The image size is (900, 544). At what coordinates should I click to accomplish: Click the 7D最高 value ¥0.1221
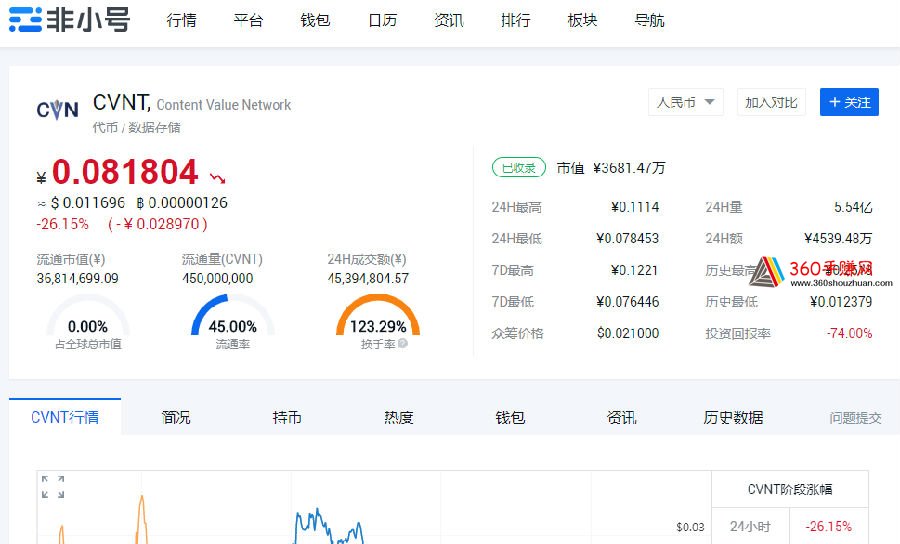click(634, 270)
